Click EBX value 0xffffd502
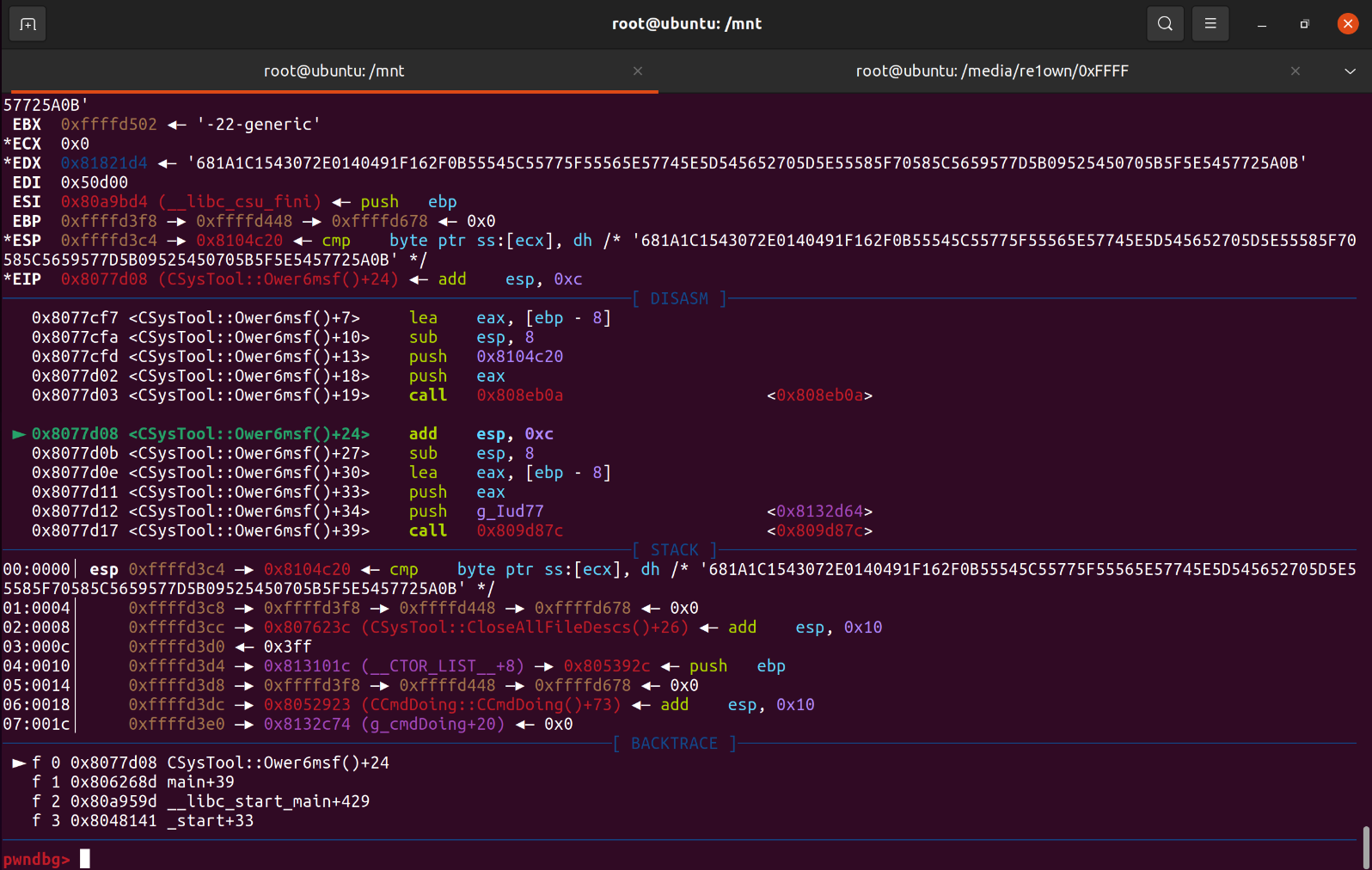The width and height of the screenshot is (1372, 870). [109, 124]
